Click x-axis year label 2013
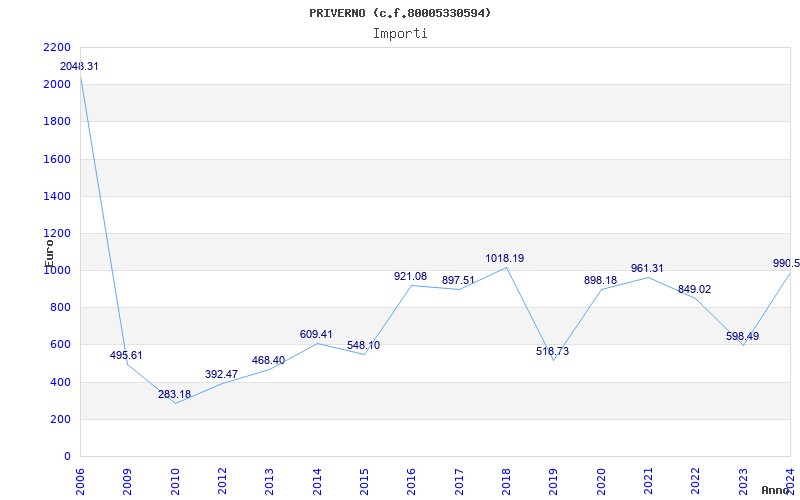The height and width of the screenshot is (500, 800). (x=269, y=482)
